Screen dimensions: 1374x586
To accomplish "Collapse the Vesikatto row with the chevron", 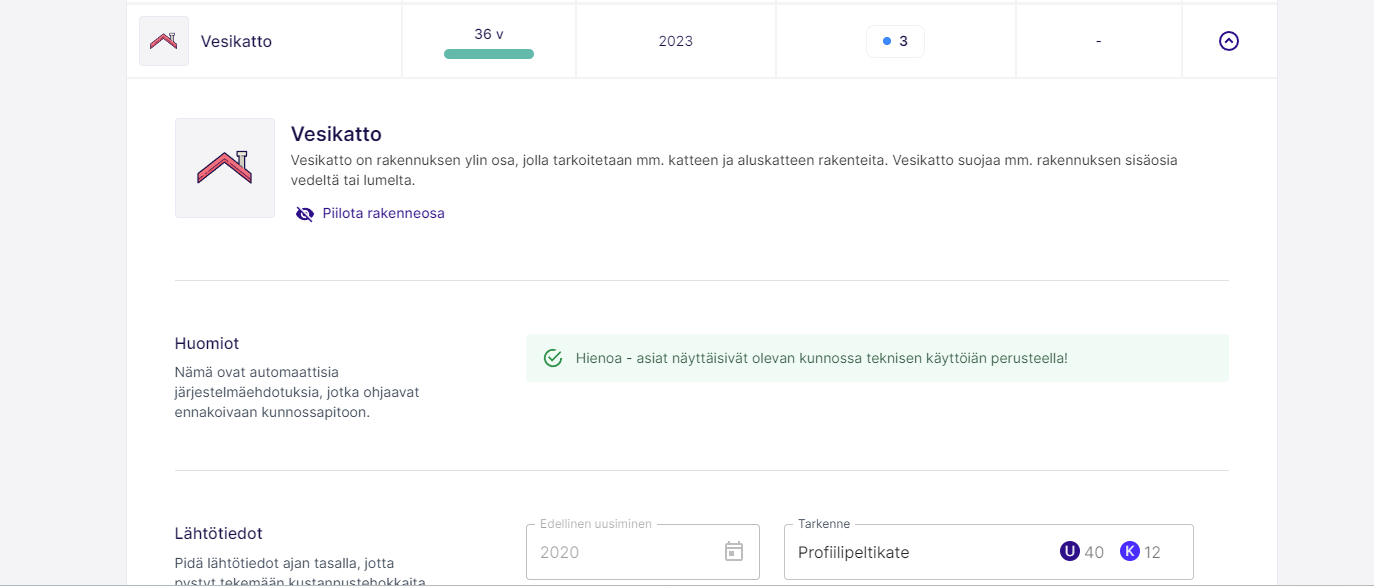I will (x=1229, y=41).
